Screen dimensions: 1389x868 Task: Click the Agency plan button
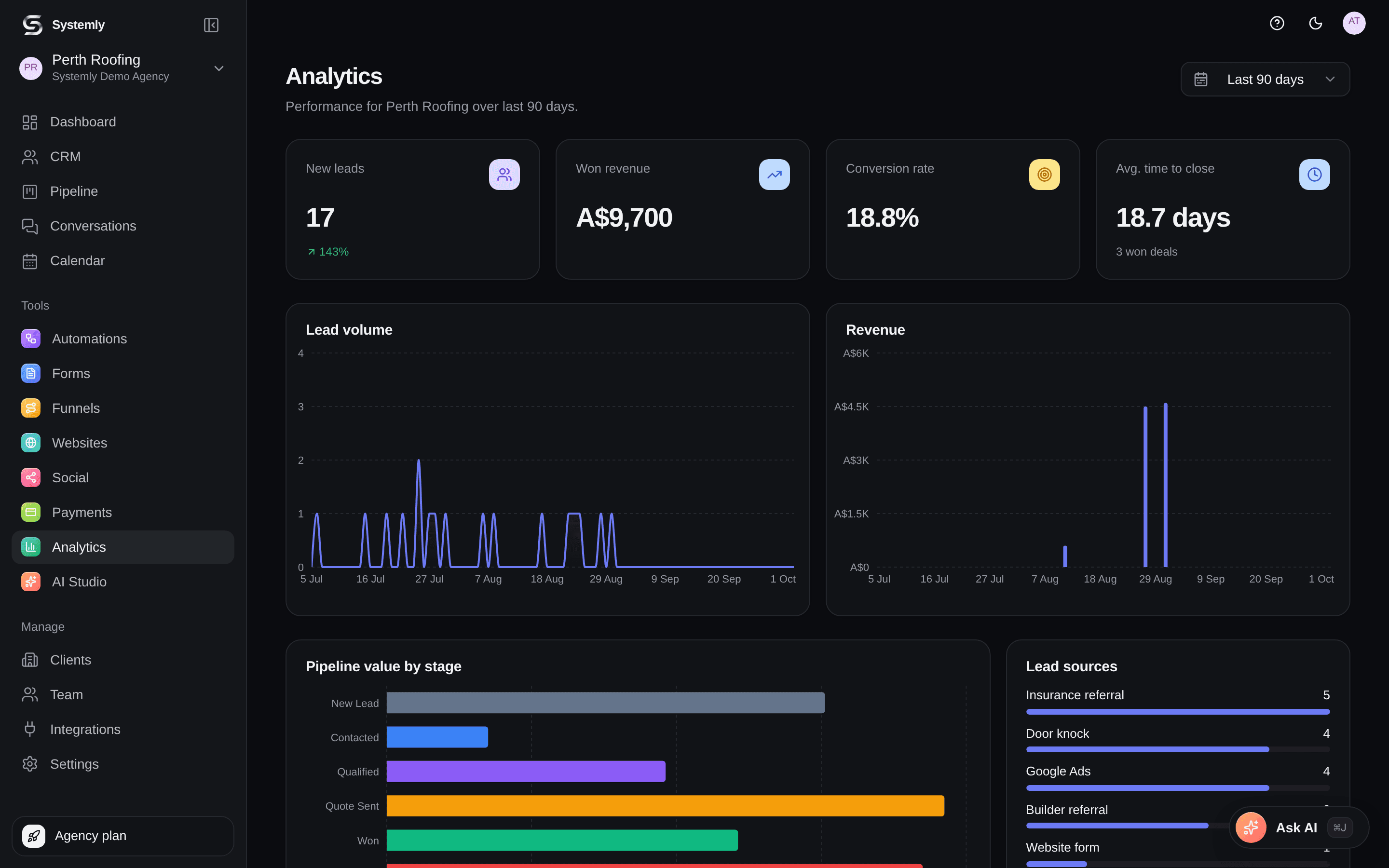[122, 836]
